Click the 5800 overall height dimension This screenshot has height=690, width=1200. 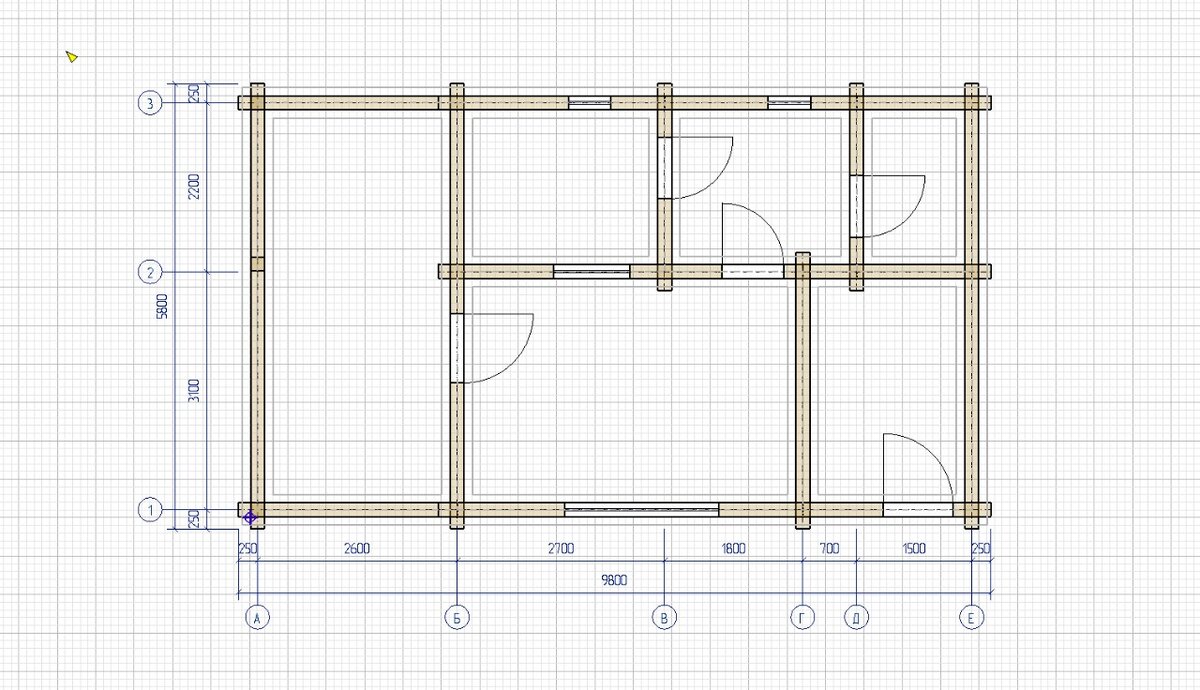164,306
